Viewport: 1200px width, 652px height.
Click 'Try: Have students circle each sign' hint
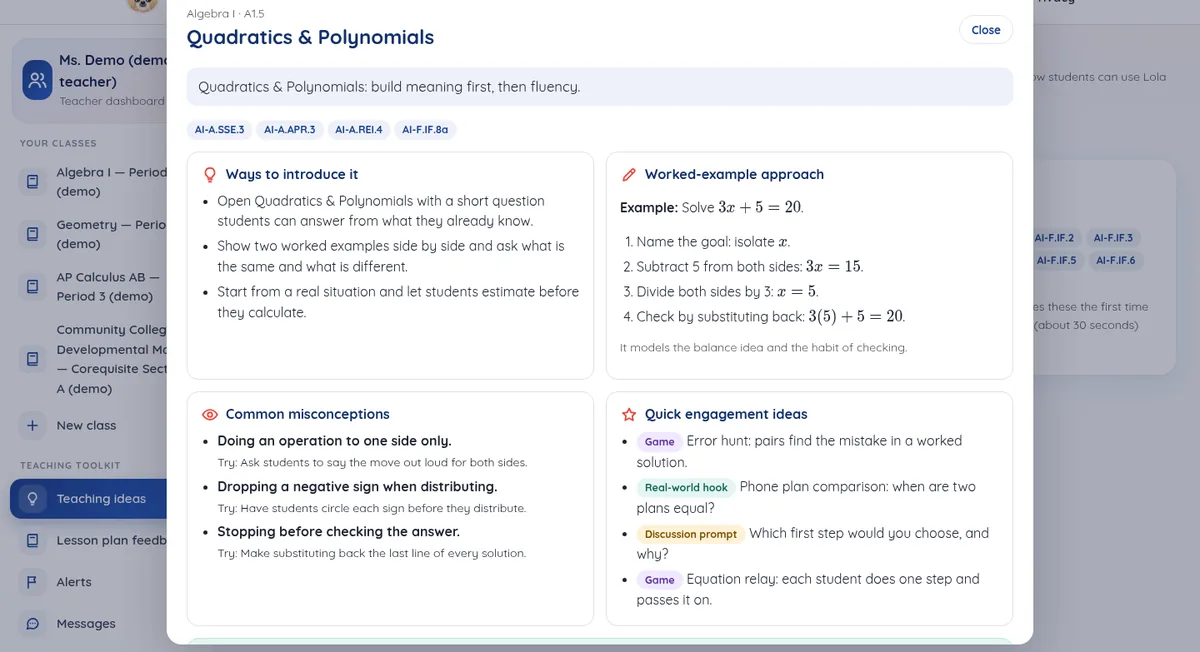pyautogui.click(x=372, y=508)
